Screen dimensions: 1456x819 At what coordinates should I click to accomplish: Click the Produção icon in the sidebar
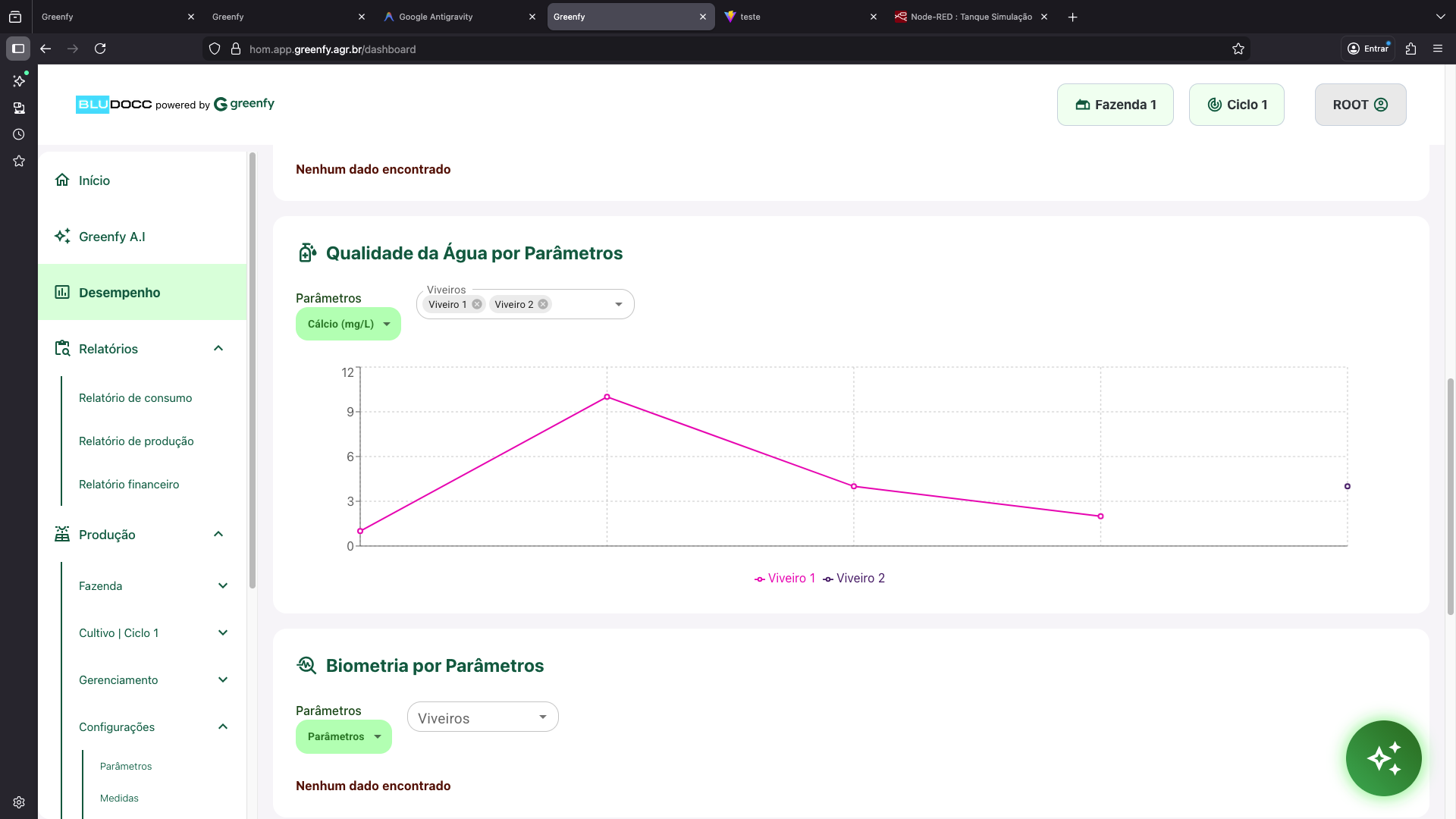[62, 534]
